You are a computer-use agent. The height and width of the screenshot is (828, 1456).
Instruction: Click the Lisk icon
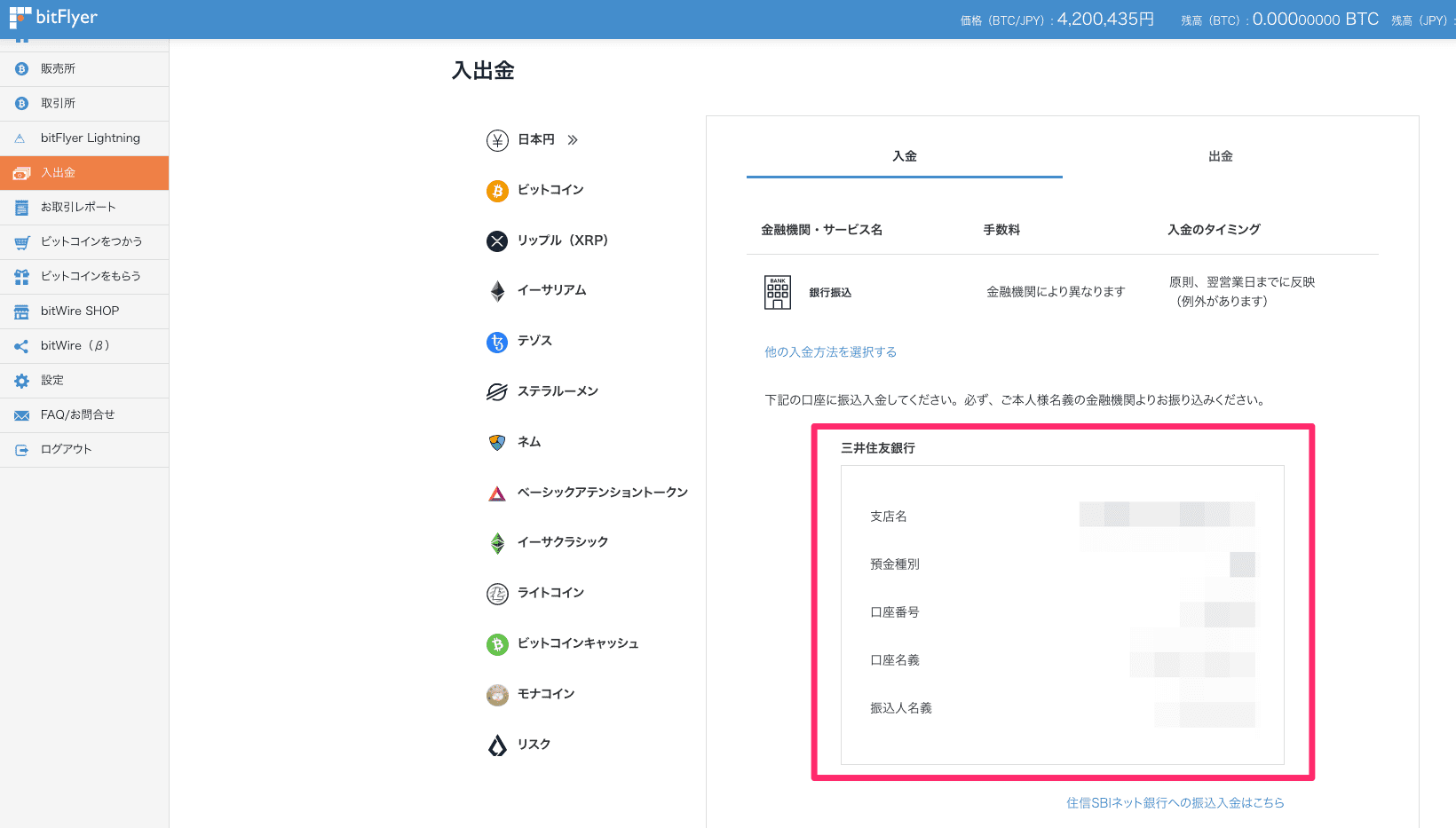[497, 745]
